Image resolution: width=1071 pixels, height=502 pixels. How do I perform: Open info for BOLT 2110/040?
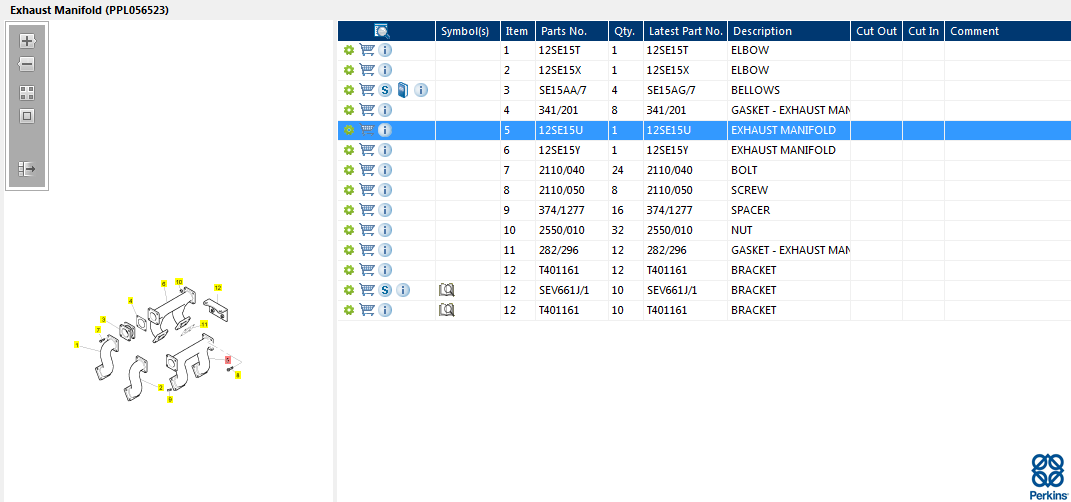[385, 170]
